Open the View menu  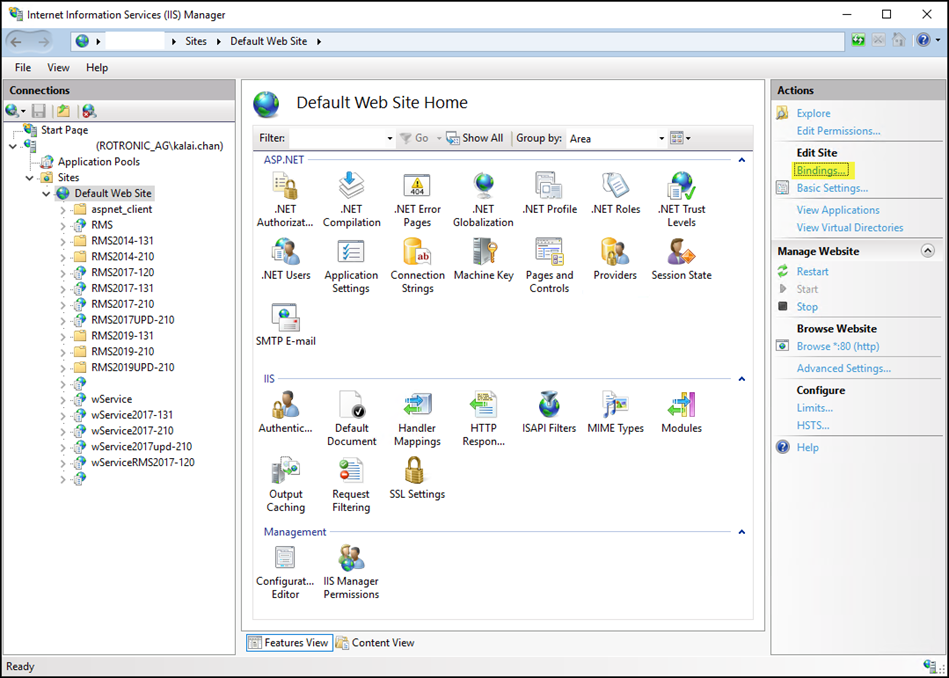click(58, 68)
